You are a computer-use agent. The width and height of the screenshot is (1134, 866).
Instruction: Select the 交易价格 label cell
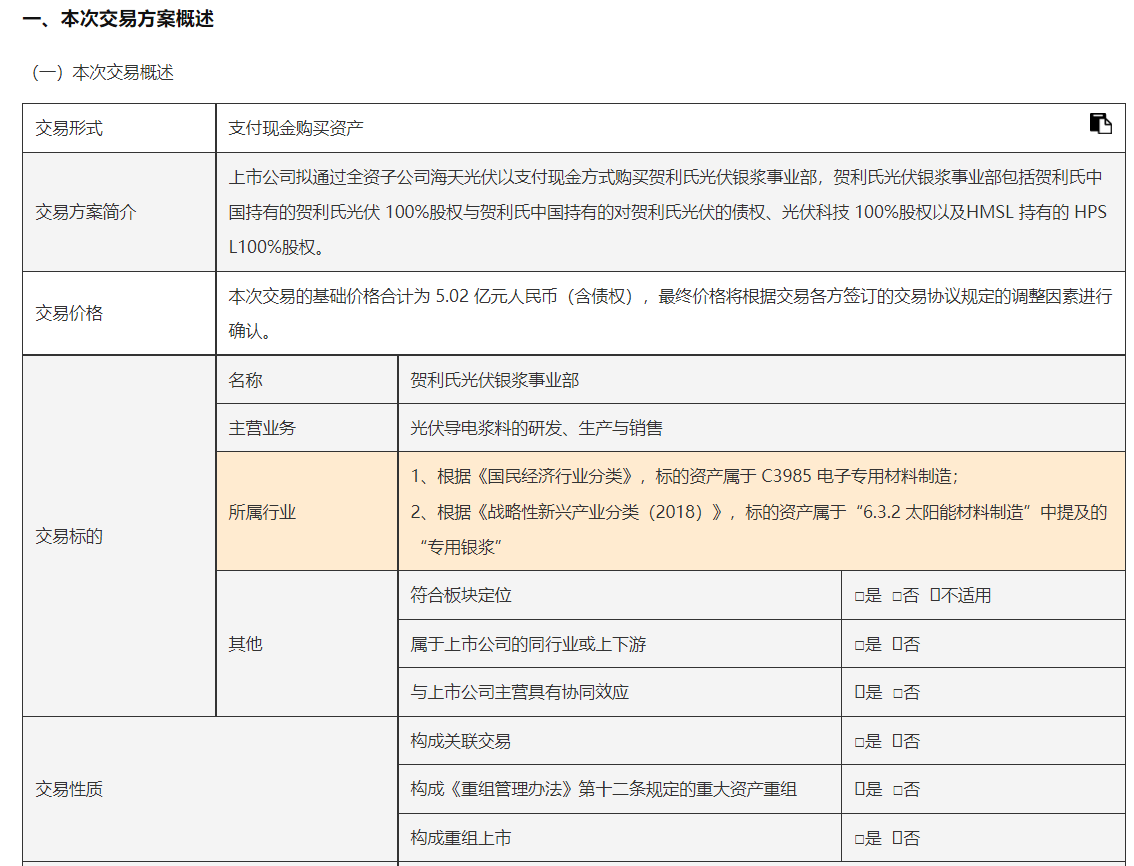119,313
